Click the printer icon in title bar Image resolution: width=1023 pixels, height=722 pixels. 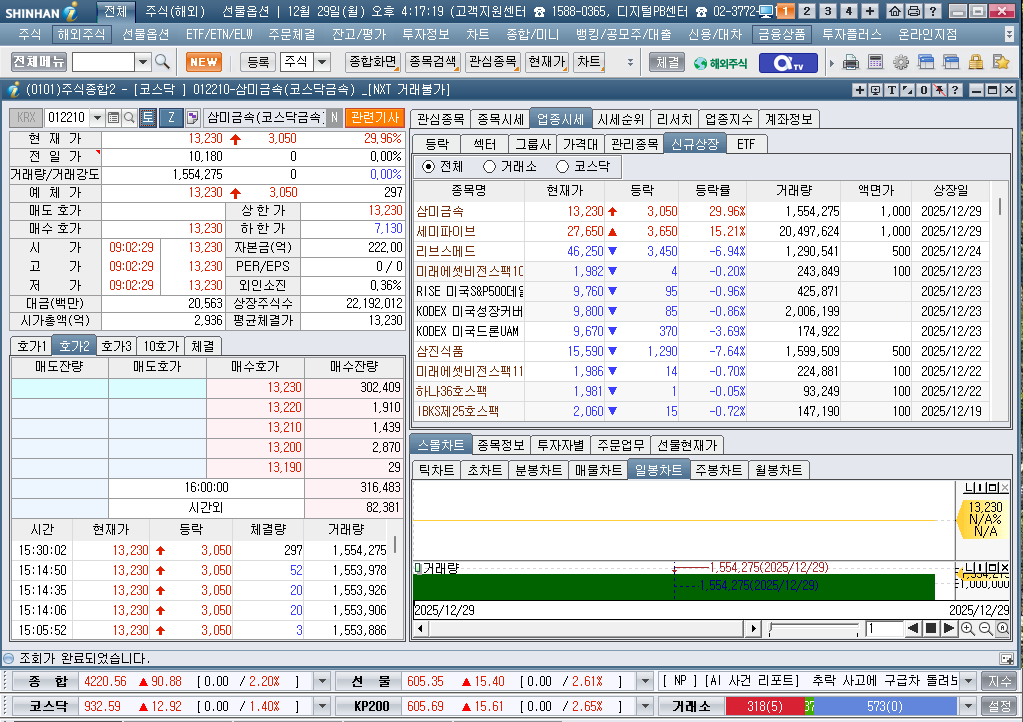click(914, 11)
